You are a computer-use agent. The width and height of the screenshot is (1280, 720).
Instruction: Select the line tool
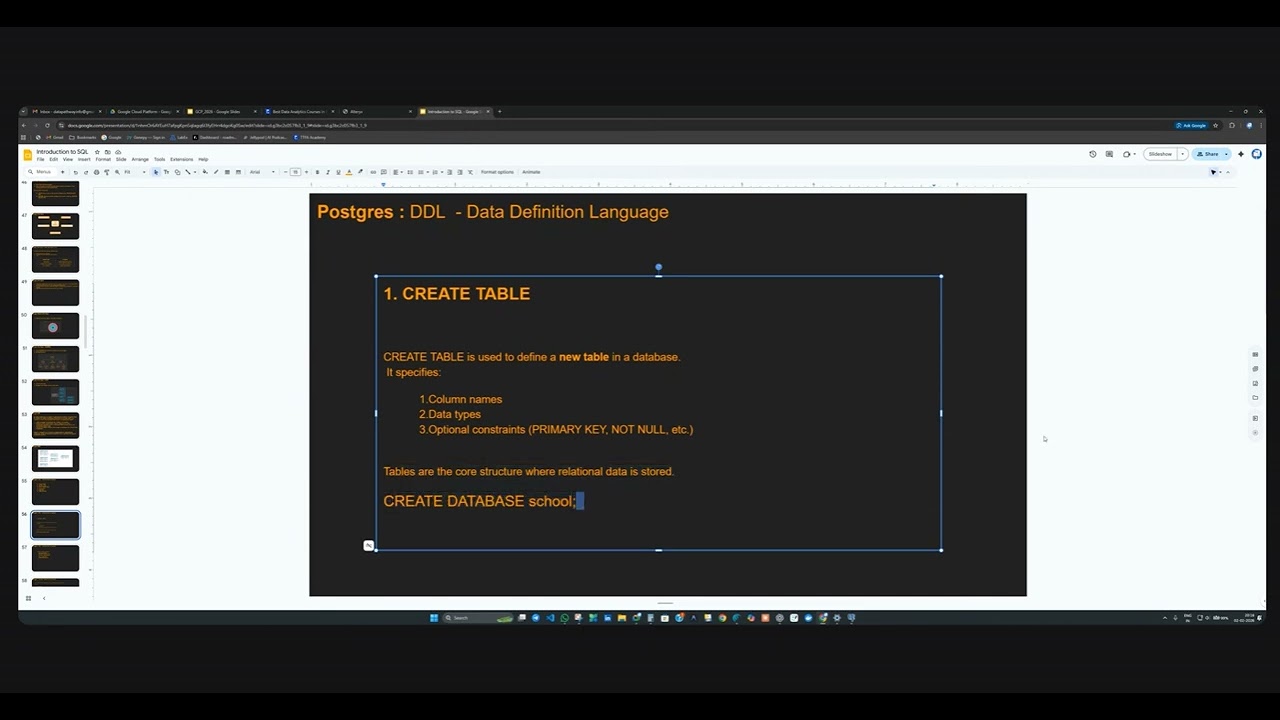tap(188, 172)
